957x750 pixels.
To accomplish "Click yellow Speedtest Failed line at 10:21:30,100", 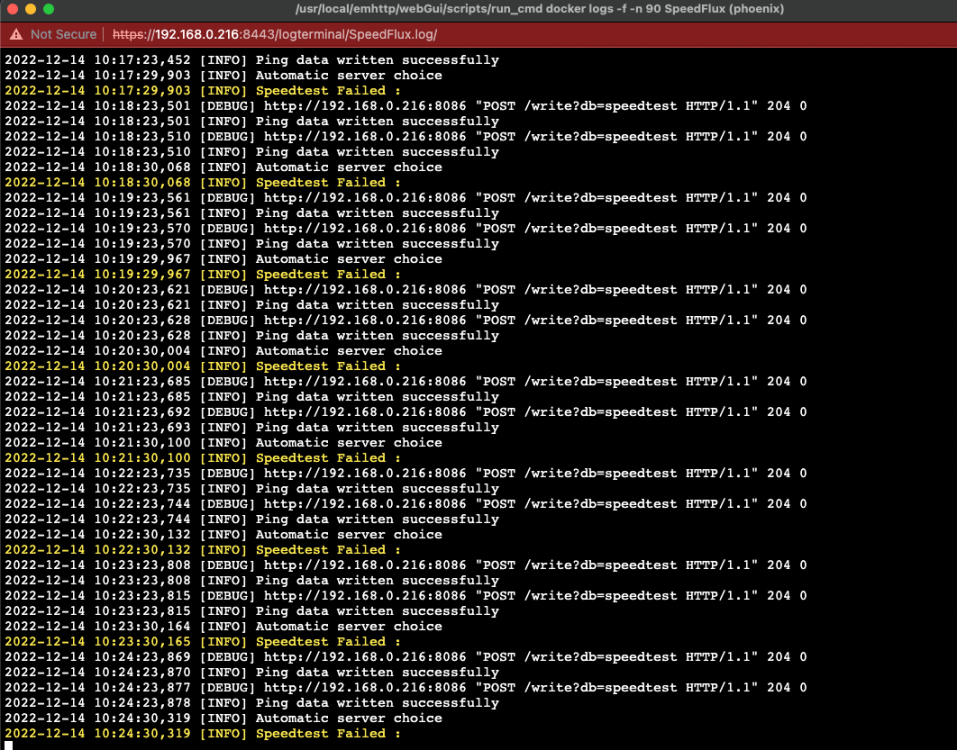I will (x=203, y=458).
